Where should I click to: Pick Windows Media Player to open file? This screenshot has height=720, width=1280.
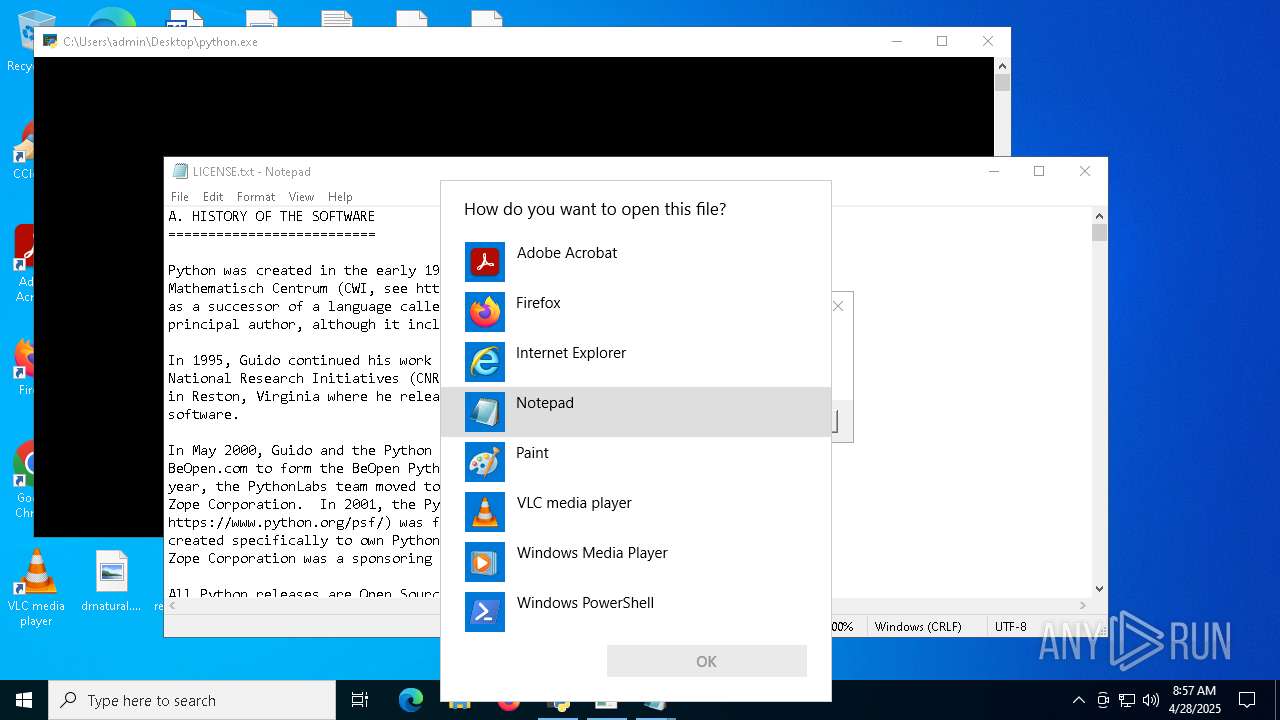(636, 562)
